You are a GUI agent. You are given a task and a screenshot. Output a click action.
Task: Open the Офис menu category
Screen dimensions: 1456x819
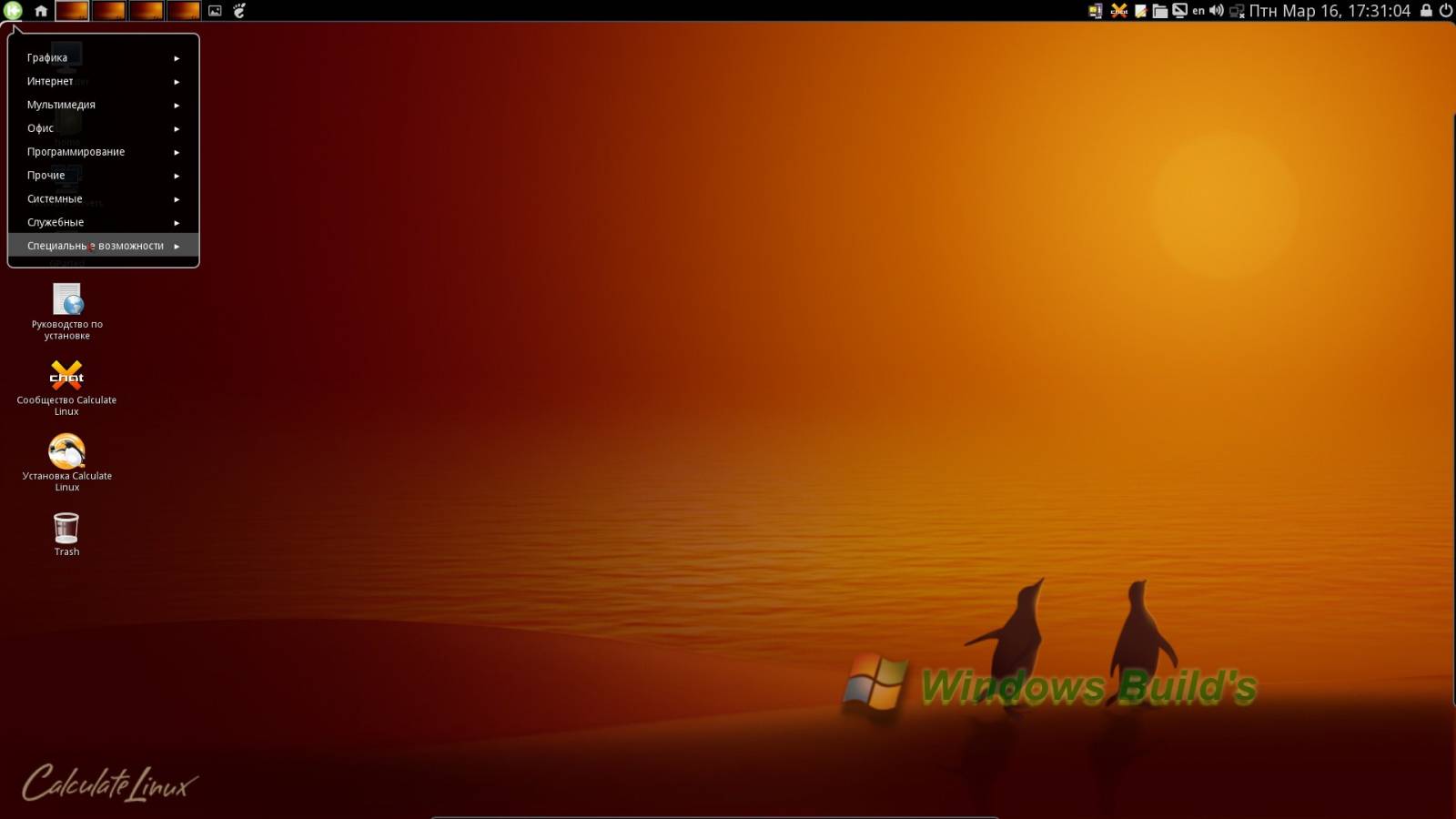[103, 128]
